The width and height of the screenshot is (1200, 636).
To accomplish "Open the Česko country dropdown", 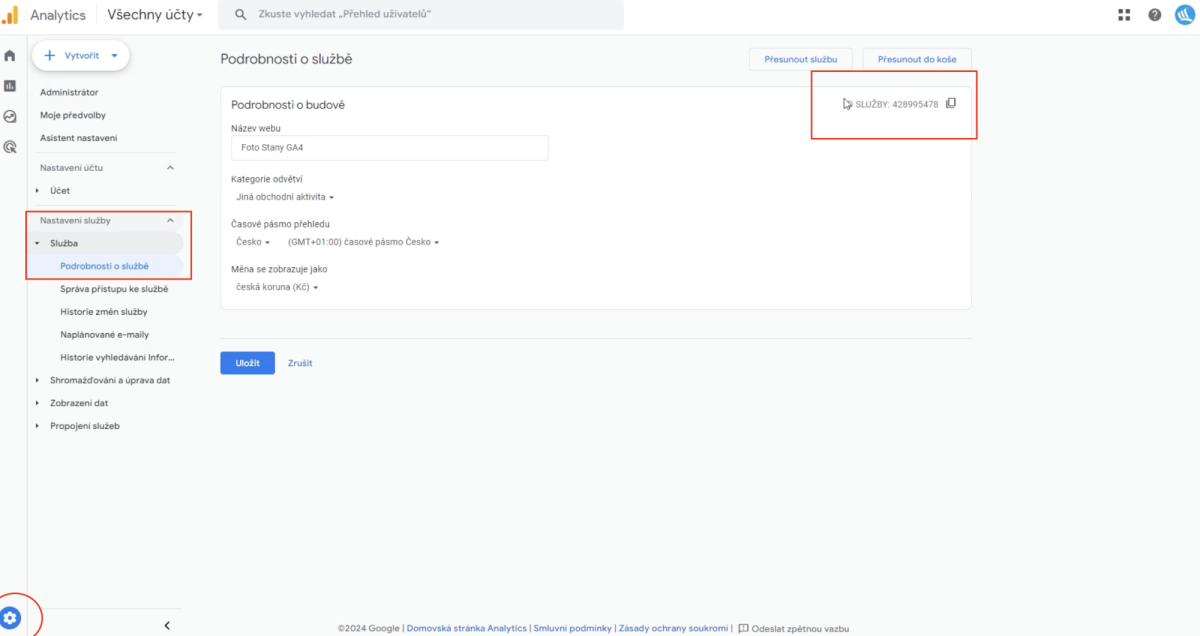I will [x=253, y=242].
